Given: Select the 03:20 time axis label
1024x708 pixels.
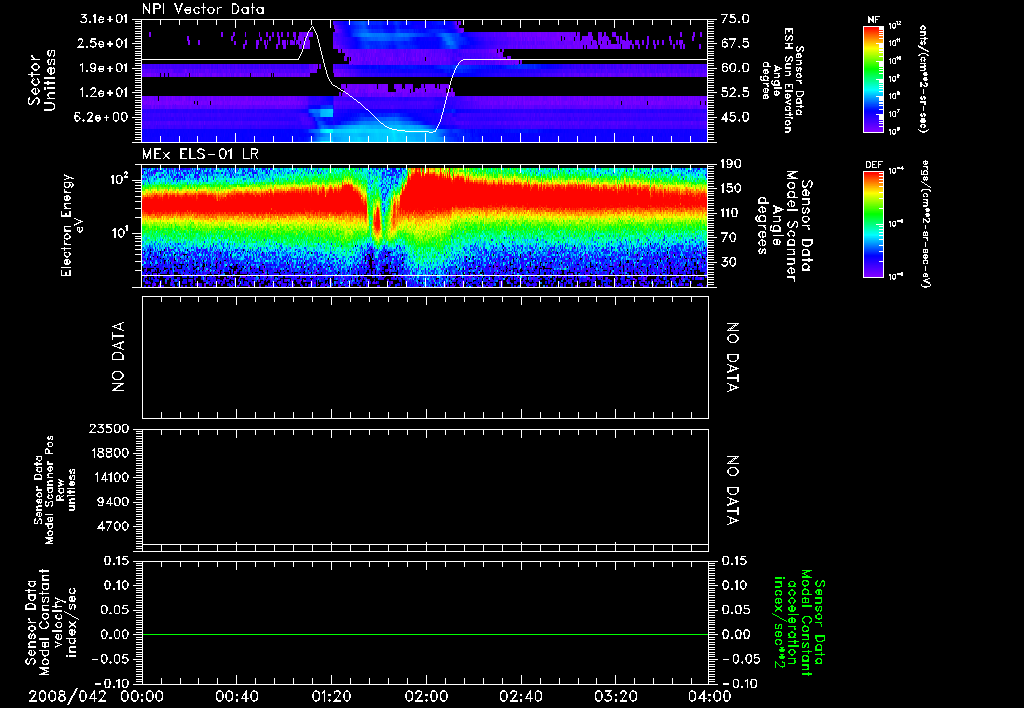Looking at the screenshot, I should click(x=615, y=696).
